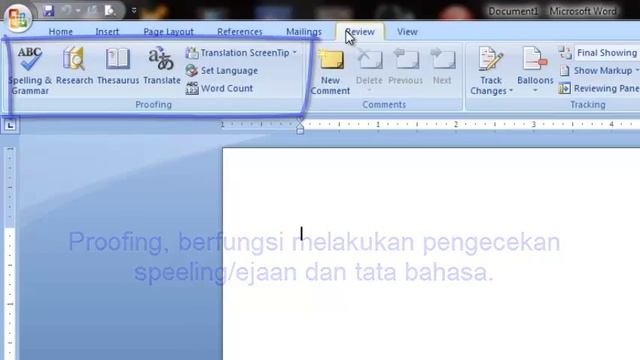640x360 pixels.
Task: Click the indent marker on horizontal ruler
Action: click(300, 127)
